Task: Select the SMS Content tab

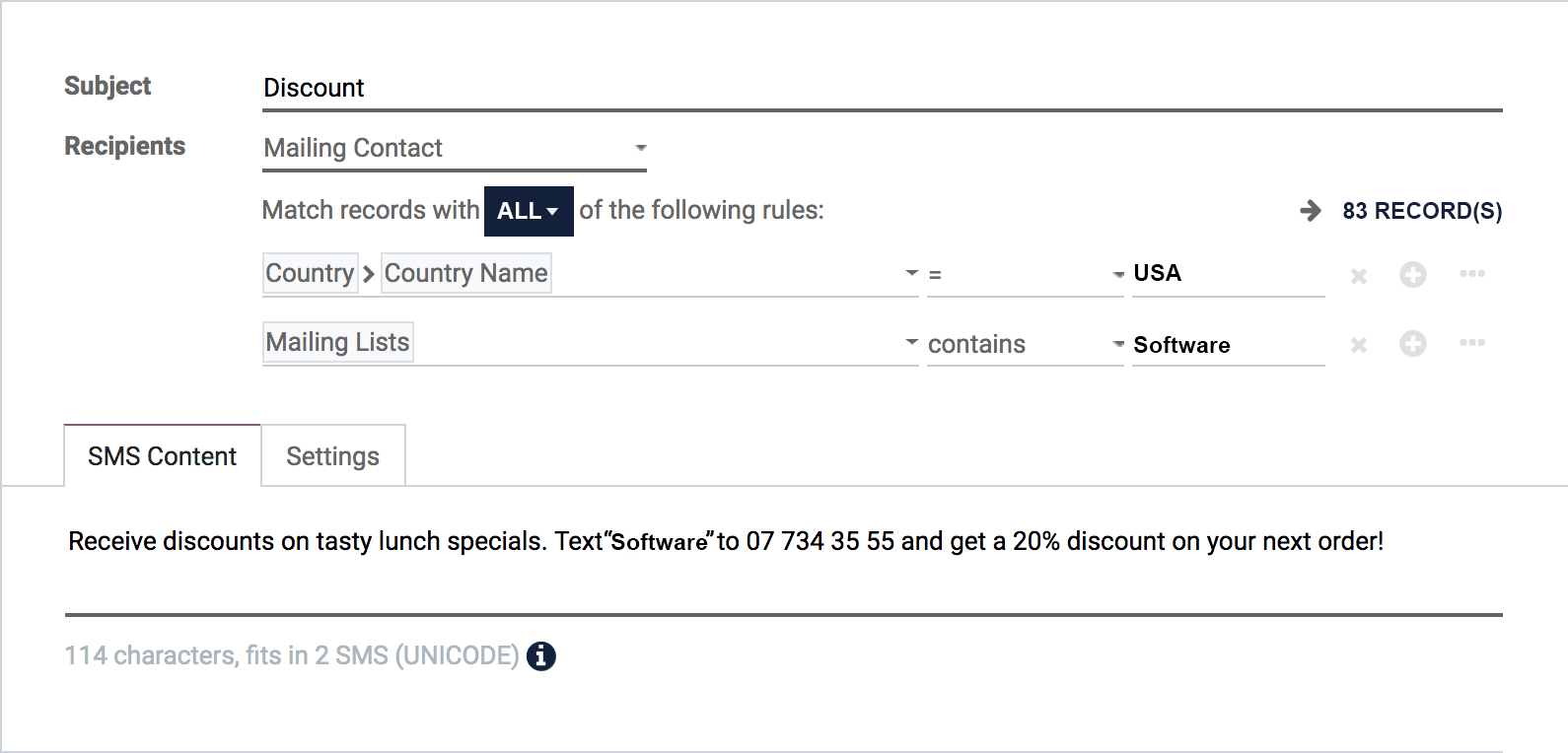Action: coord(163,456)
